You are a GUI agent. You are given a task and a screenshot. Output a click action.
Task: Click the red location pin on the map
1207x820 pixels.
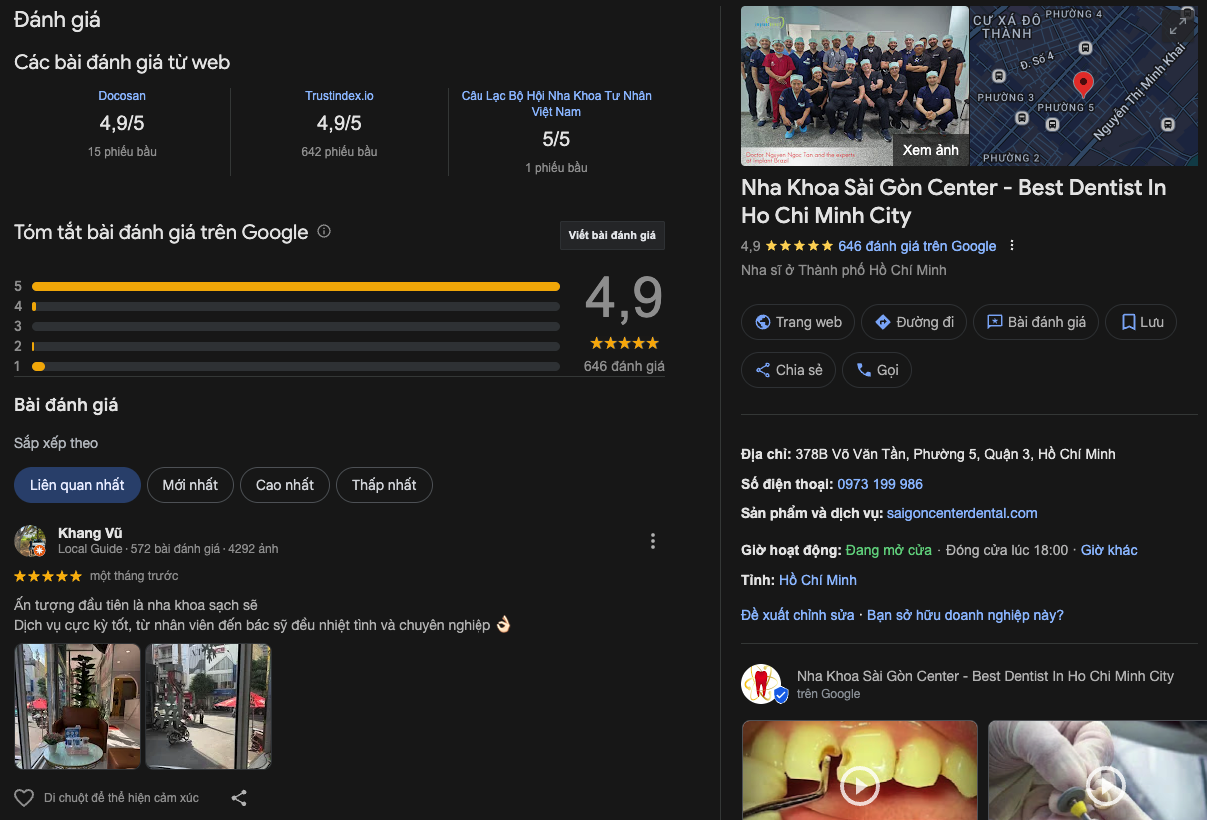click(1082, 83)
